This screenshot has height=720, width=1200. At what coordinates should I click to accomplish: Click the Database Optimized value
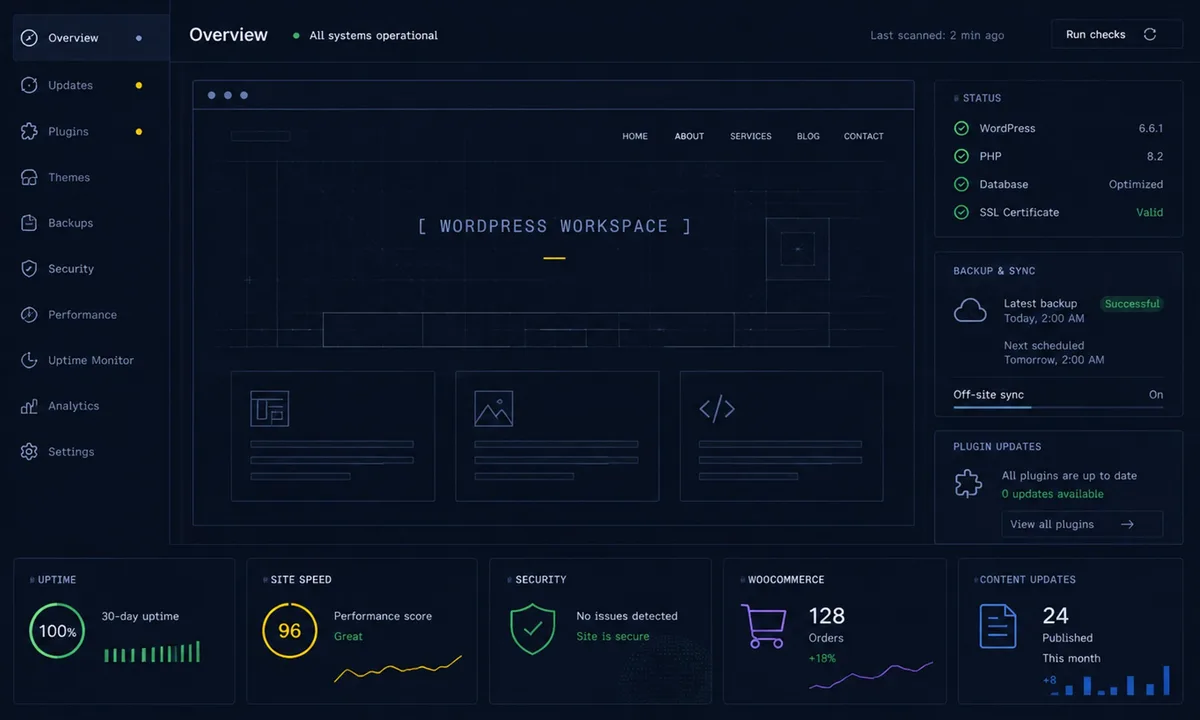[x=1136, y=184]
